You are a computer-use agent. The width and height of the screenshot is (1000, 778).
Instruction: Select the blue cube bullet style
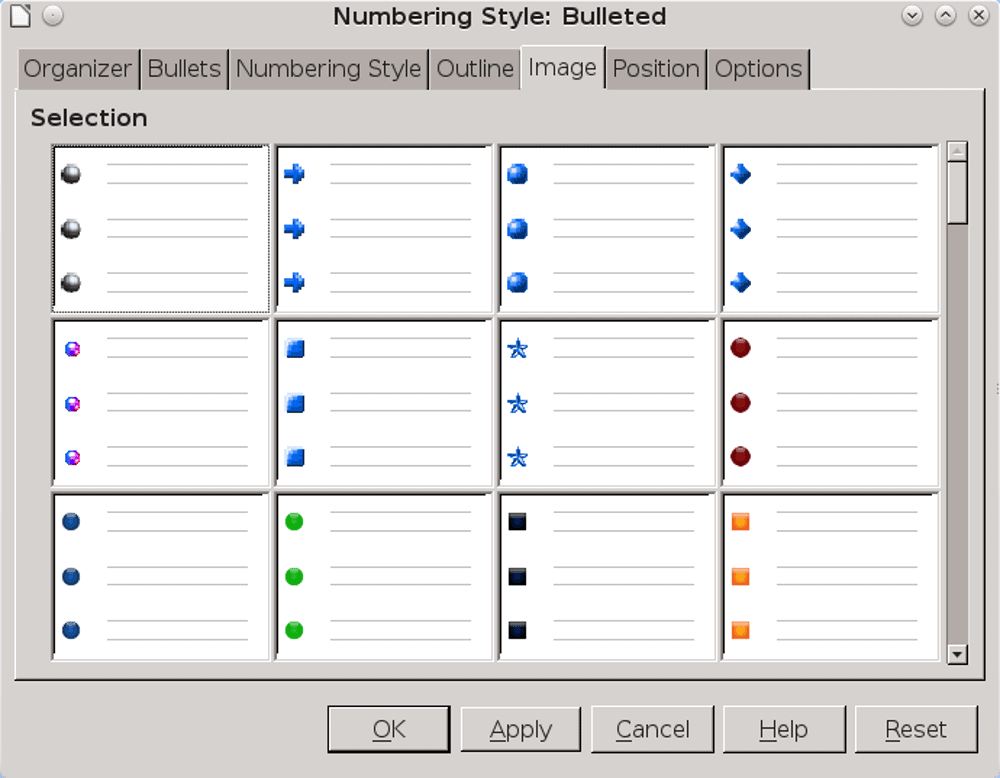[382, 403]
